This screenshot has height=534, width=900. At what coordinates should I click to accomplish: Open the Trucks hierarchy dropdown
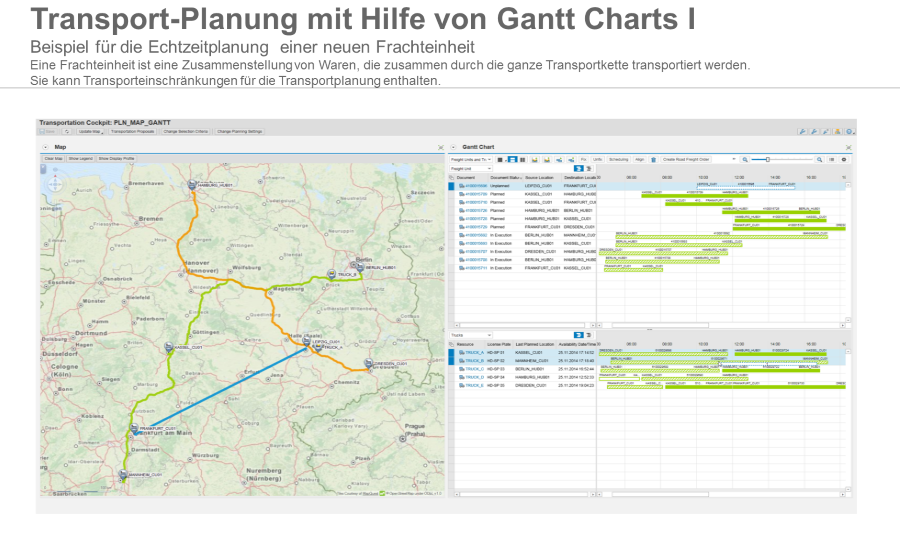coord(471,335)
